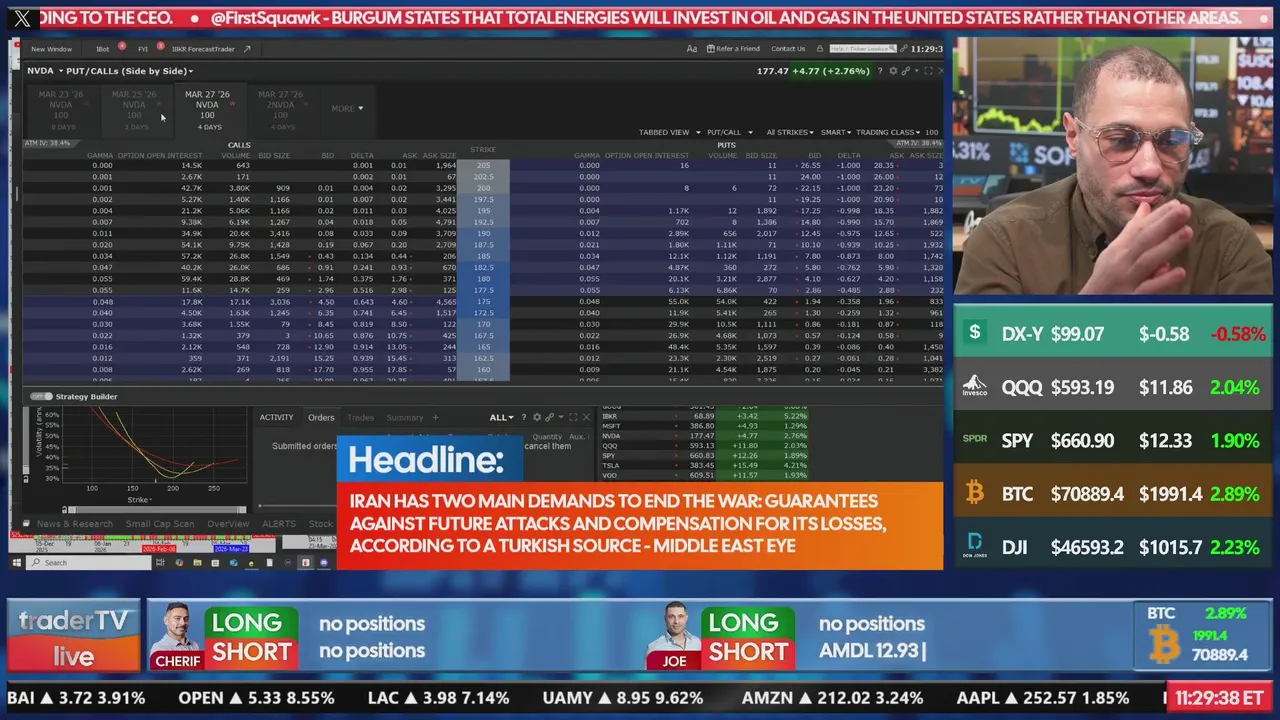Open the TABBED VIEW dropdown
The image size is (1280, 720).
click(x=669, y=132)
